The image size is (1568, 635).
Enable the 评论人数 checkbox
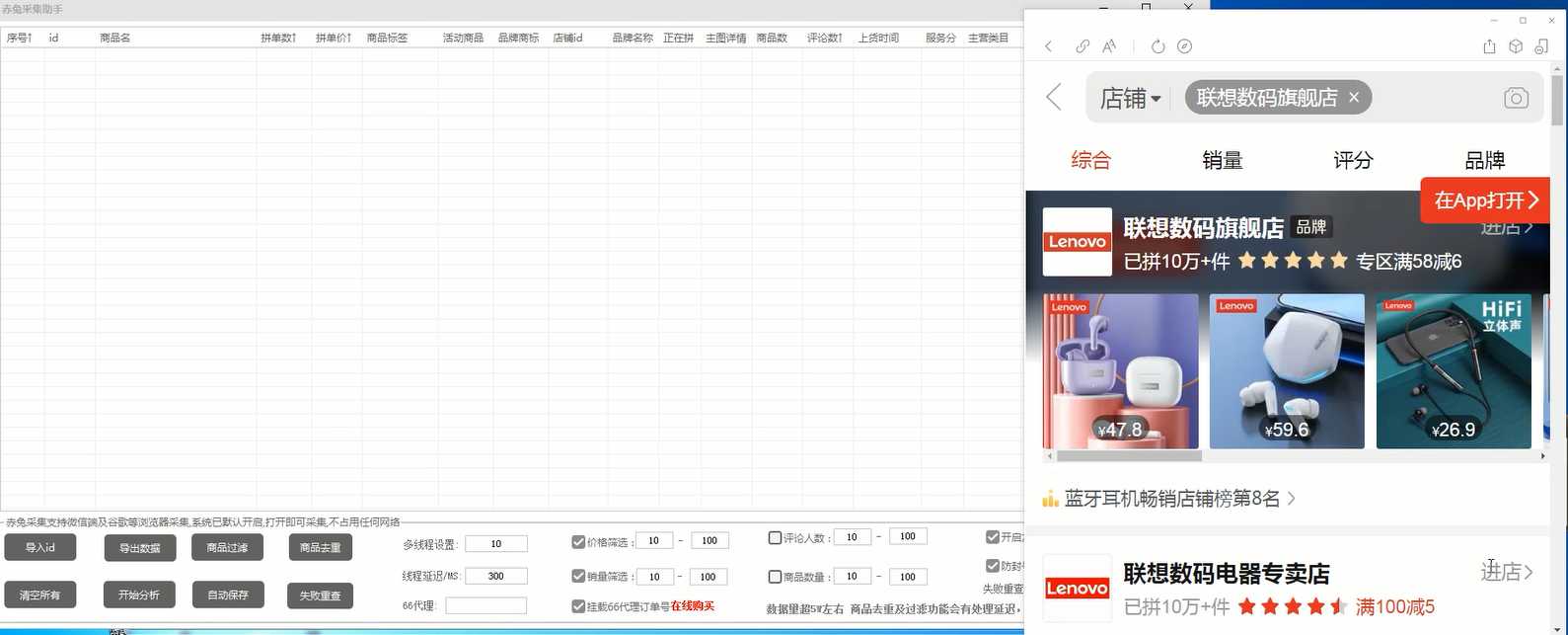click(775, 538)
